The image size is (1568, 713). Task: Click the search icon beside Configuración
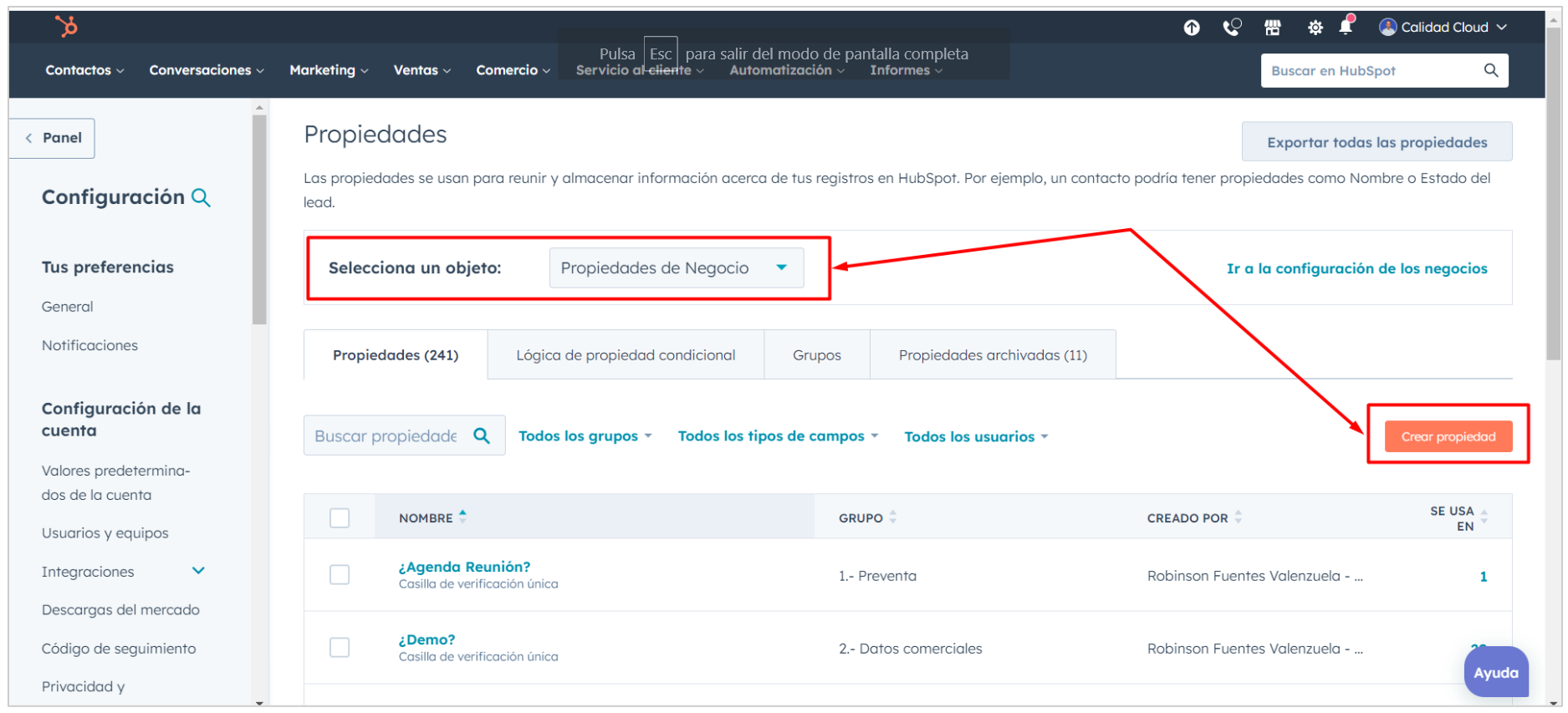pos(201,198)
